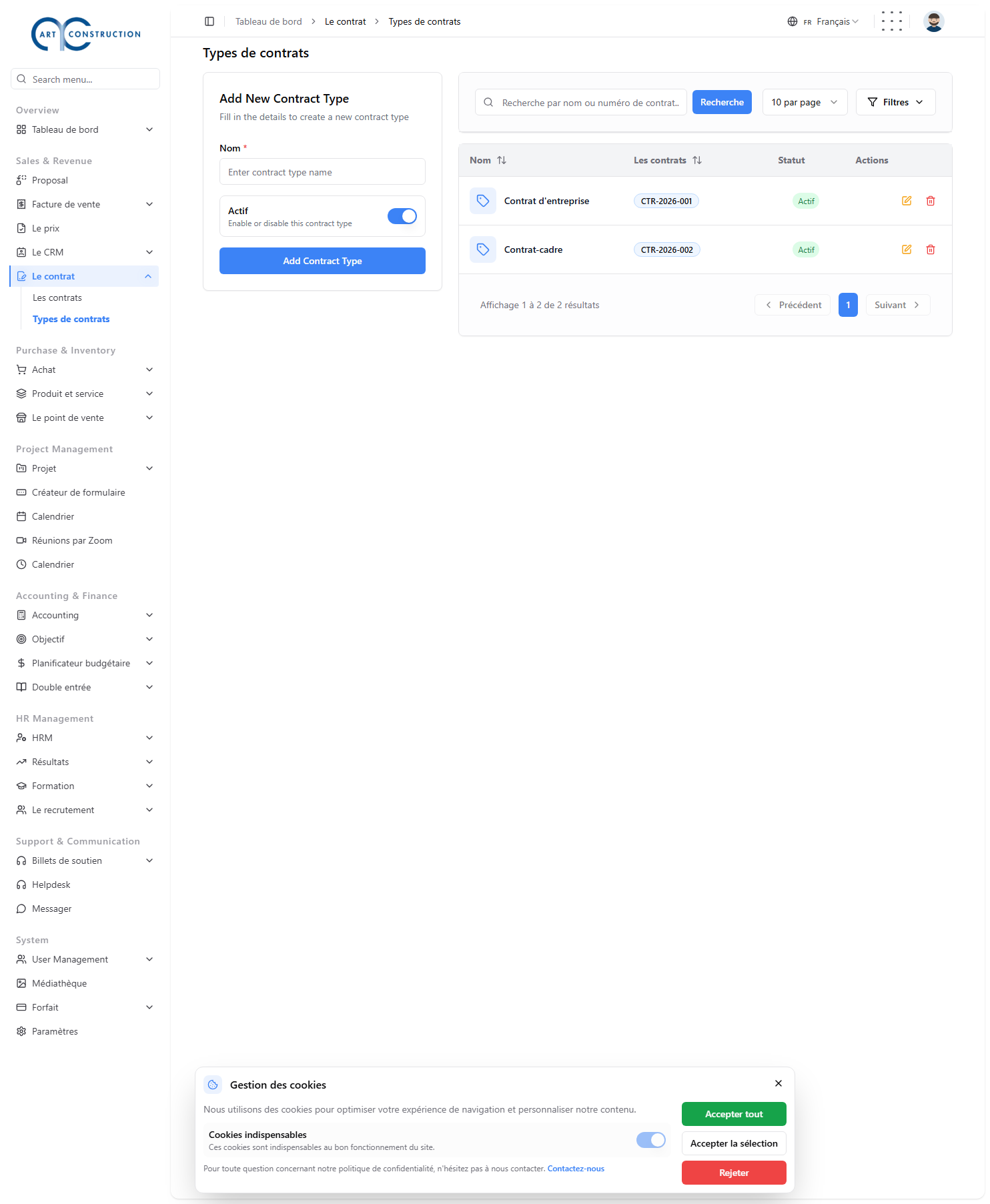The image size is (990, 1204).
Task: Delete the Contrat d'entreprise row
Action: [931, 201]
